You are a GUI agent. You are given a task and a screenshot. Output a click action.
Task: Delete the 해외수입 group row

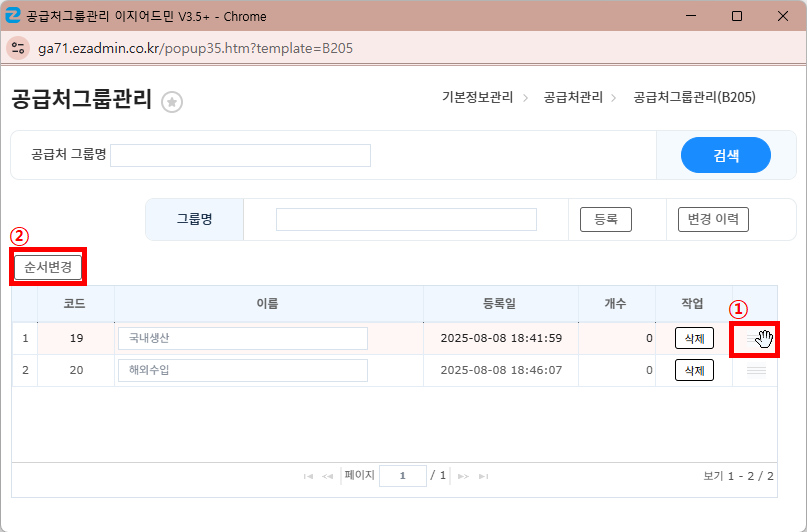[694, 371]
